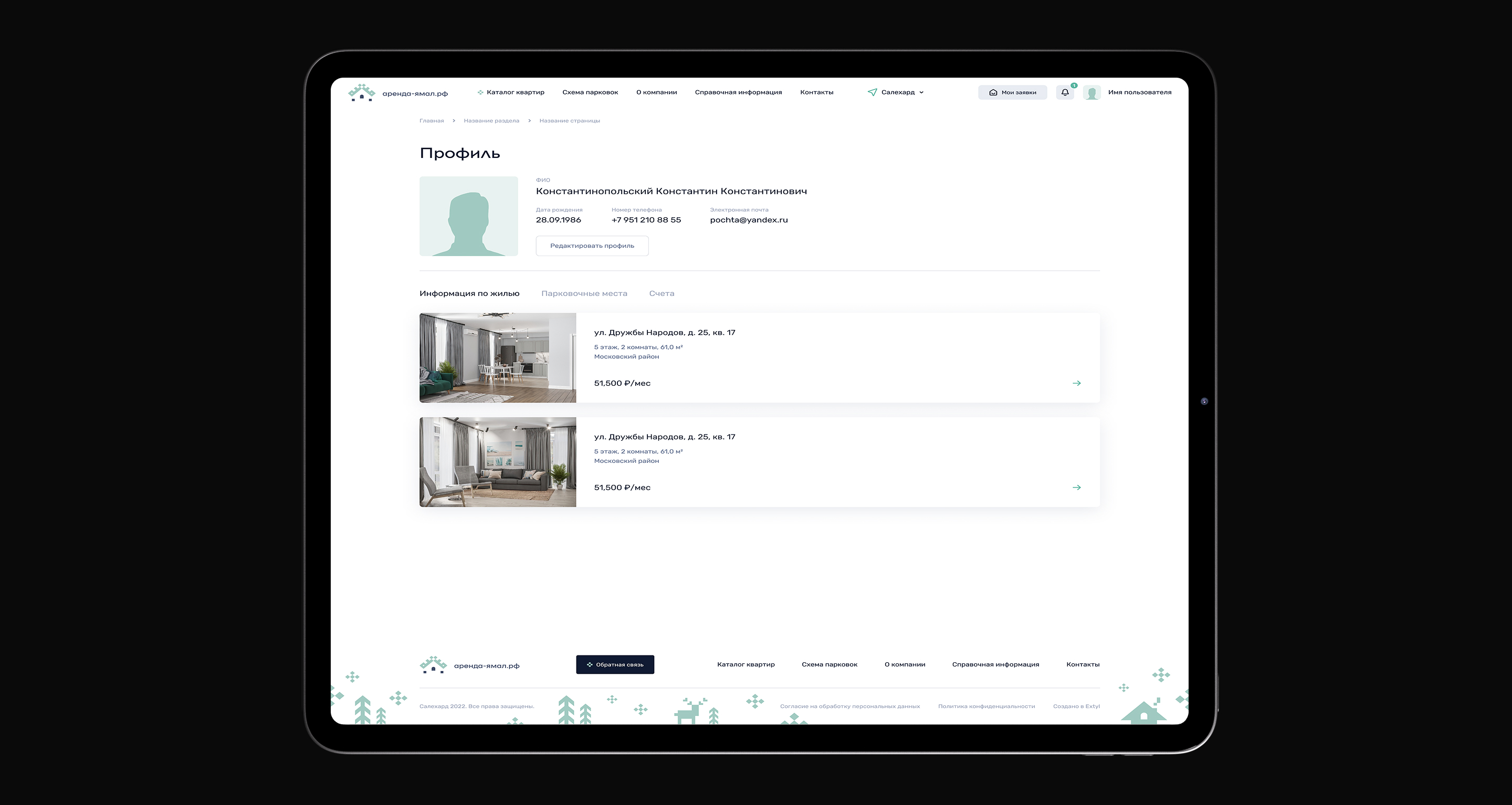Switch to the Счета tab

[661, 293]
